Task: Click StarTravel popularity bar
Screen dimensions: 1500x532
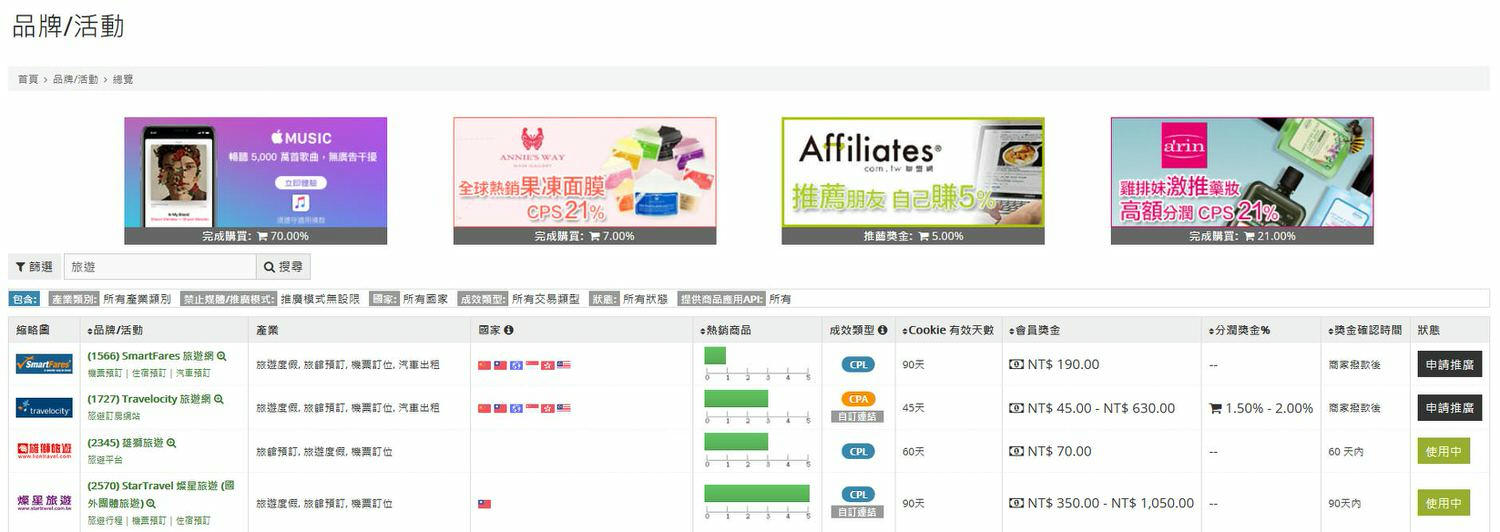Action: pyautogui.click(x=757, y=493)
